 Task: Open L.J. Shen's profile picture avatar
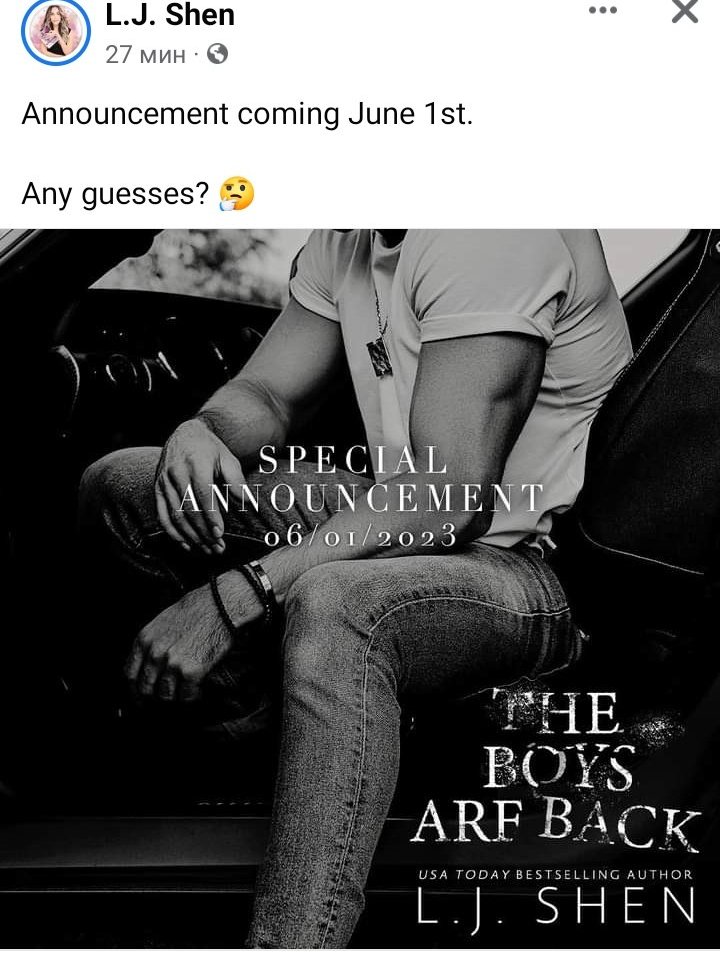56,31
